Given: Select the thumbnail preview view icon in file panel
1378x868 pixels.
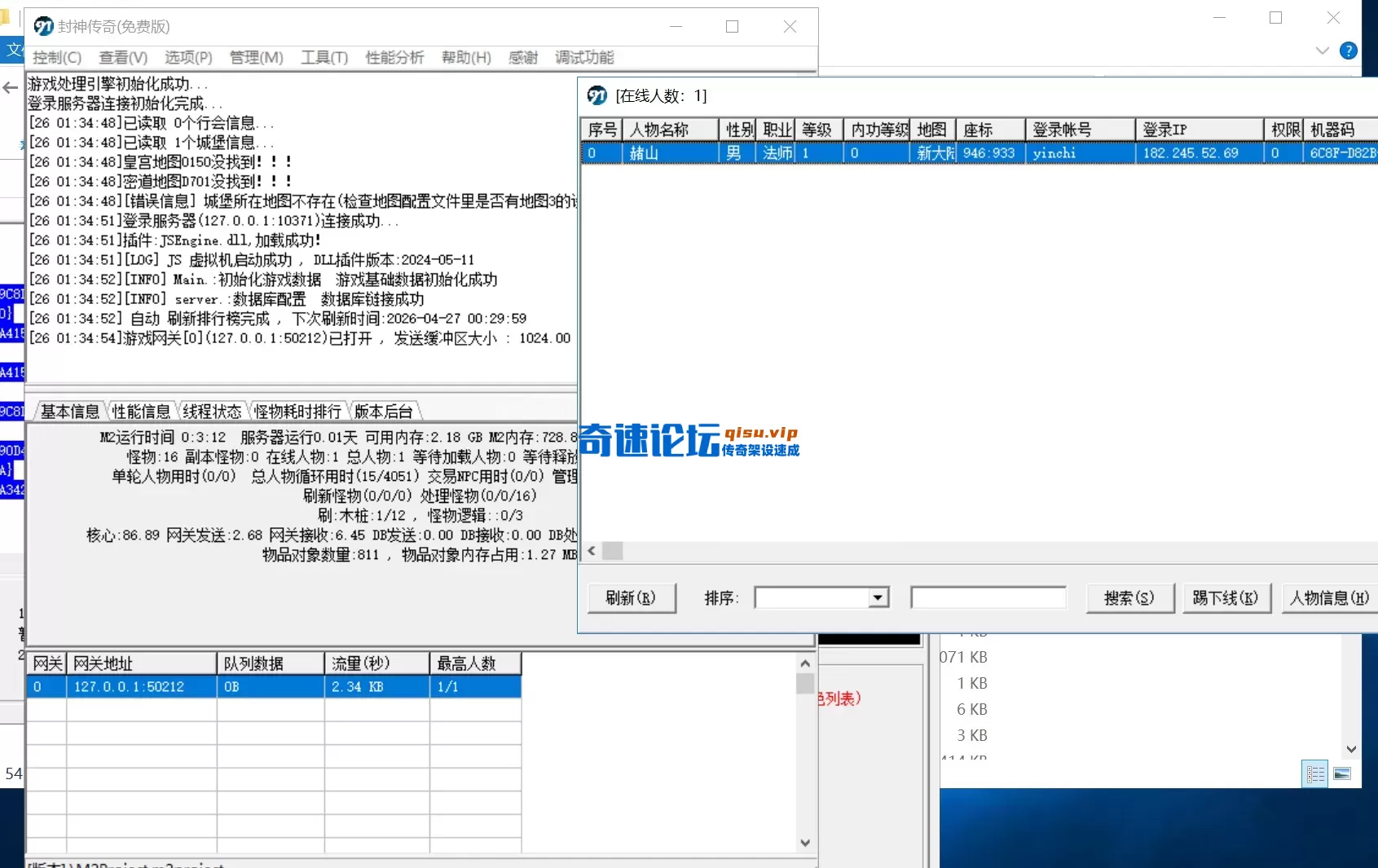Looking at the screenshot, I should click(1343, 774).
